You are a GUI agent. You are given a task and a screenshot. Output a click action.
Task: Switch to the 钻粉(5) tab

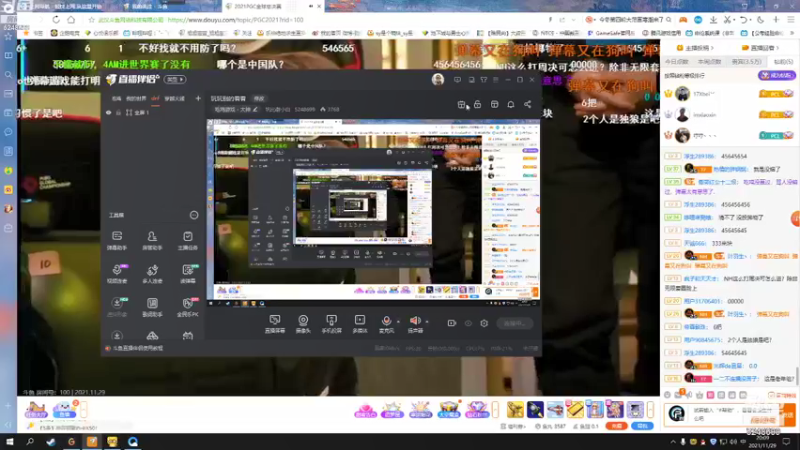[783, 62]
